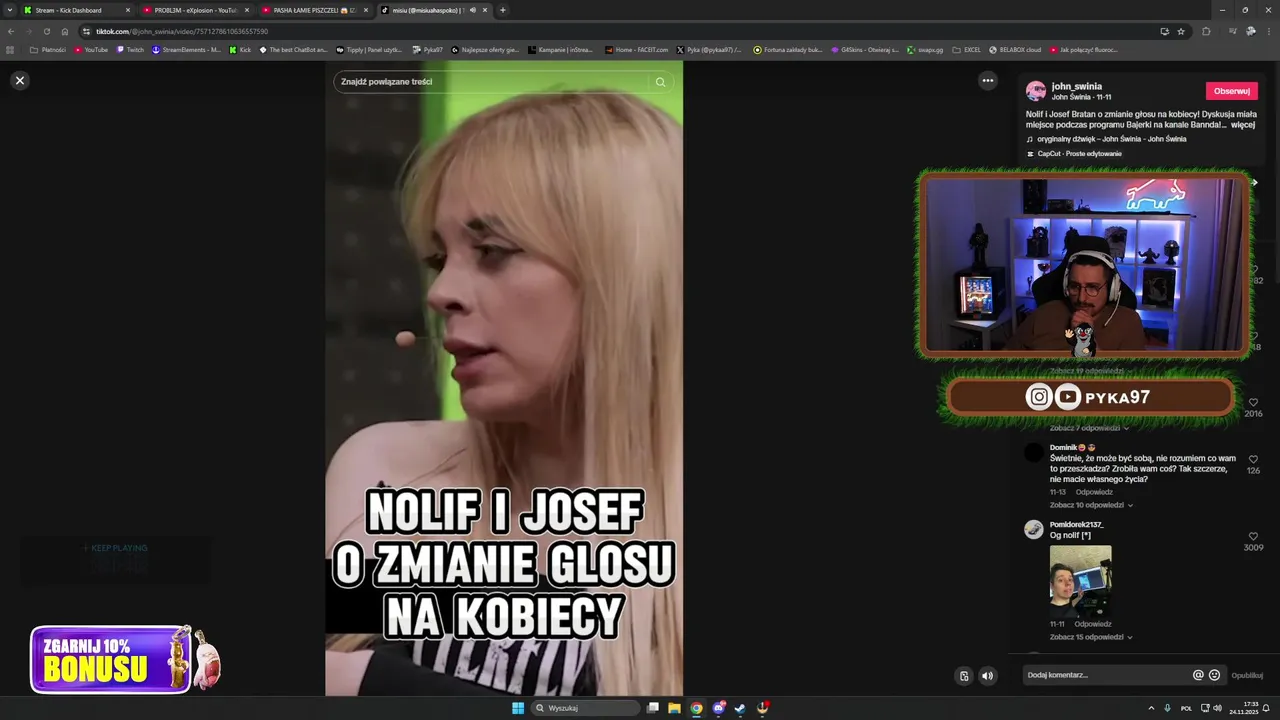Open john_swinia profile avatar
Image resolution: width=1280 pixels, height=720 pixels.
click(x=1036, y=91)
